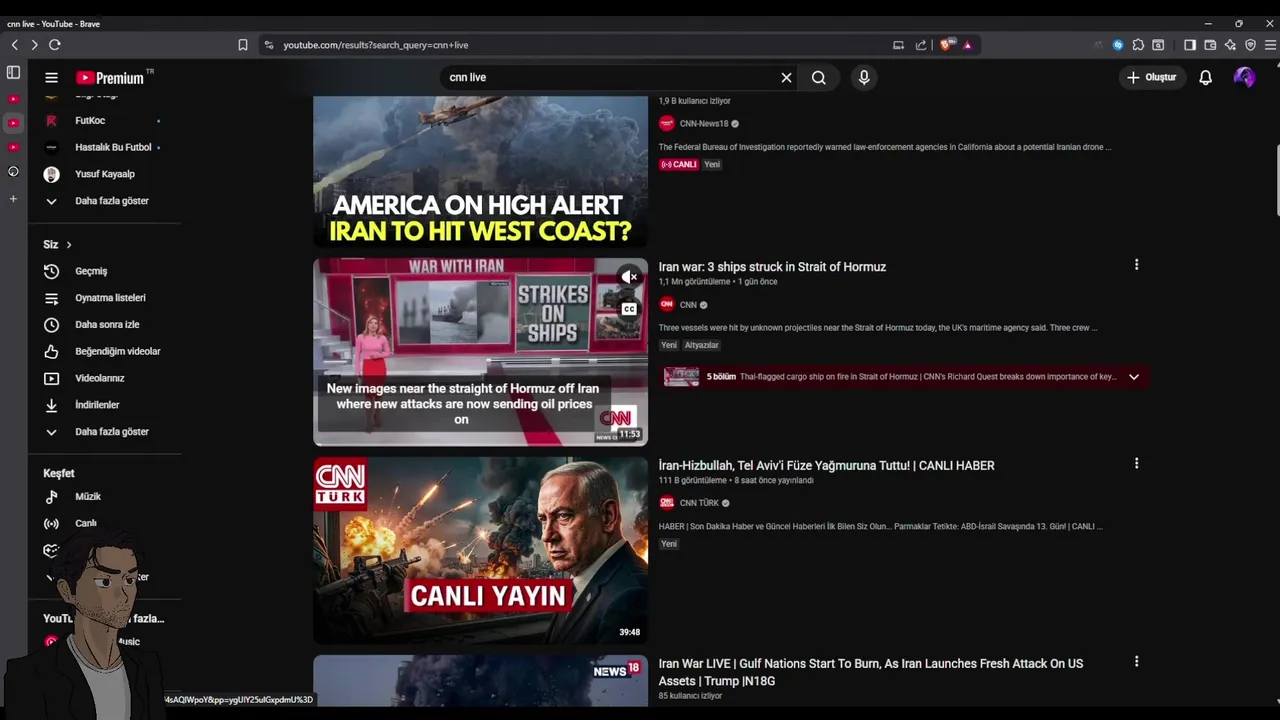Open the YouTube hamburger guide menu
The image size is (1280, 720).
point(51,77)
